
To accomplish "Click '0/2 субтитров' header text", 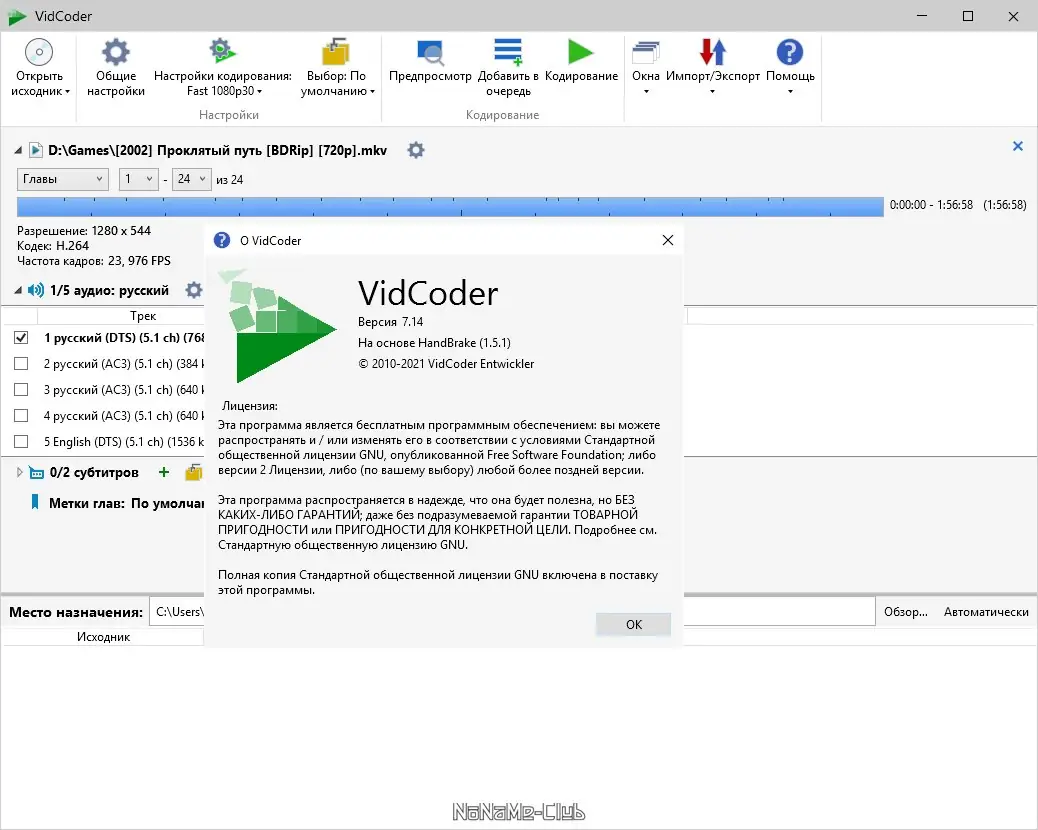I will point(94,472).
